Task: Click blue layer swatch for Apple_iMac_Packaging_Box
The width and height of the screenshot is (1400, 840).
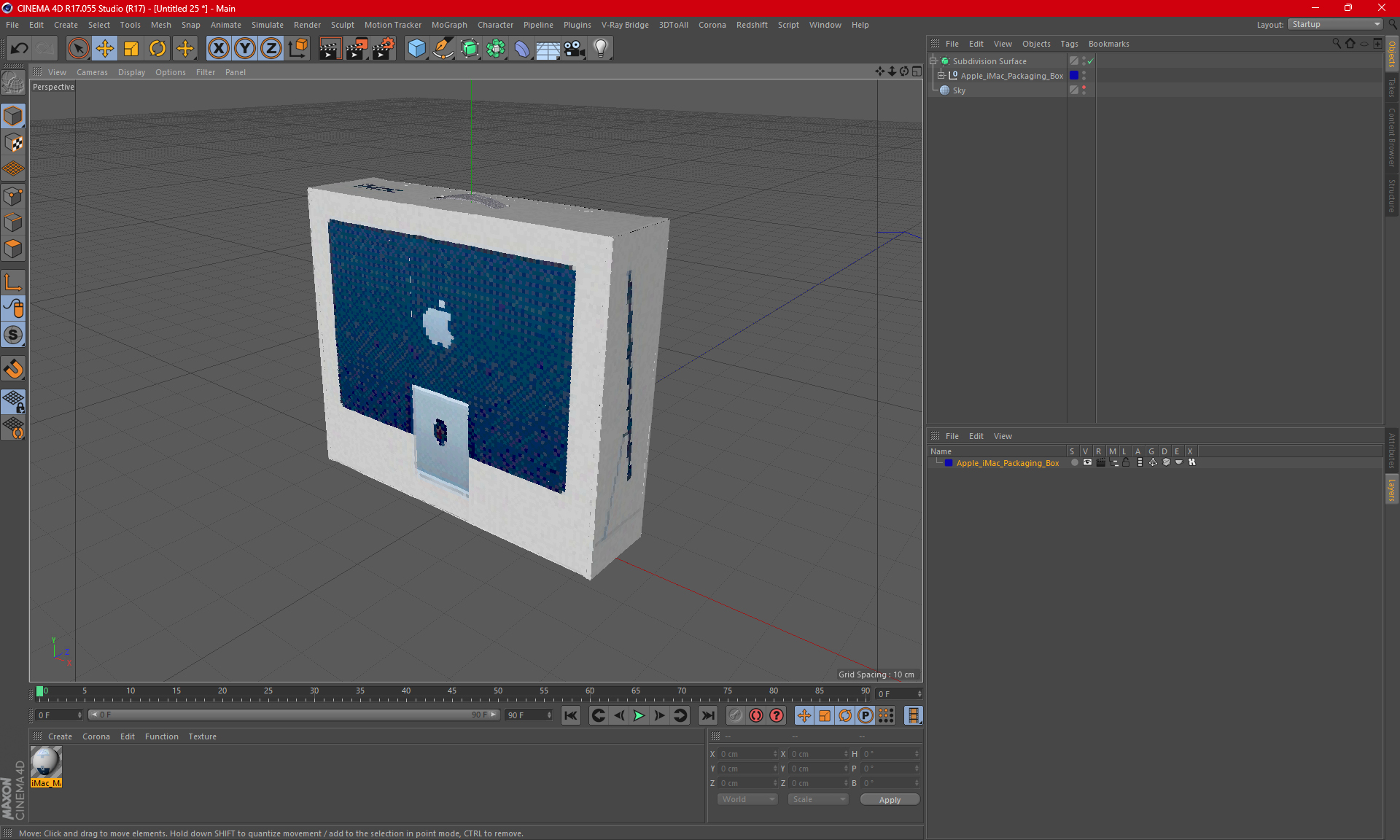Action: point(1074,76)
